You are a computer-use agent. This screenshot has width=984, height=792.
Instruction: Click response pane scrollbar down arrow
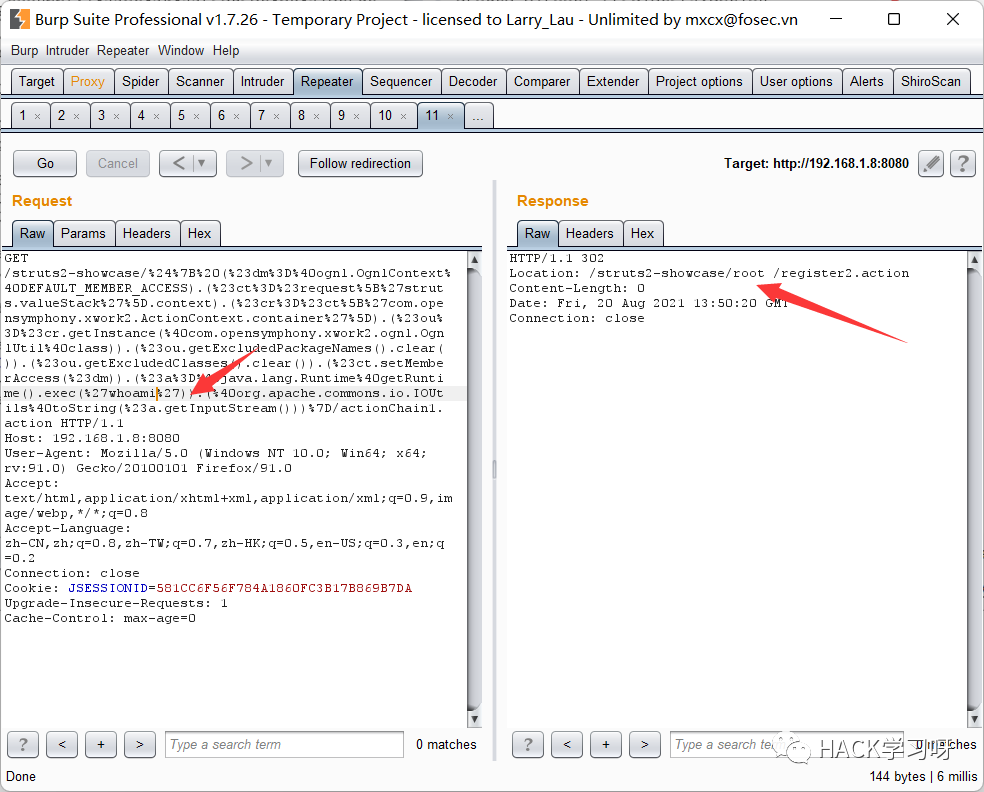coord(975,719)
